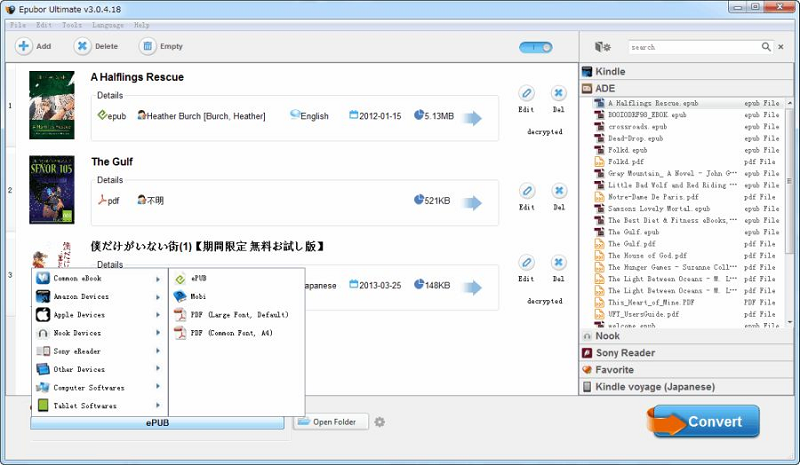Click the blue arrow for the 148KB book

472,287
